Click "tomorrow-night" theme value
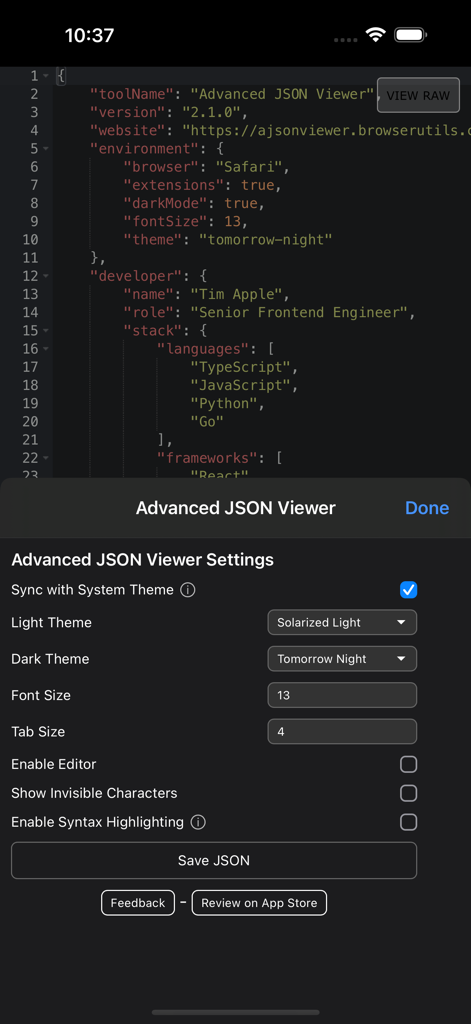 [265, 240]
